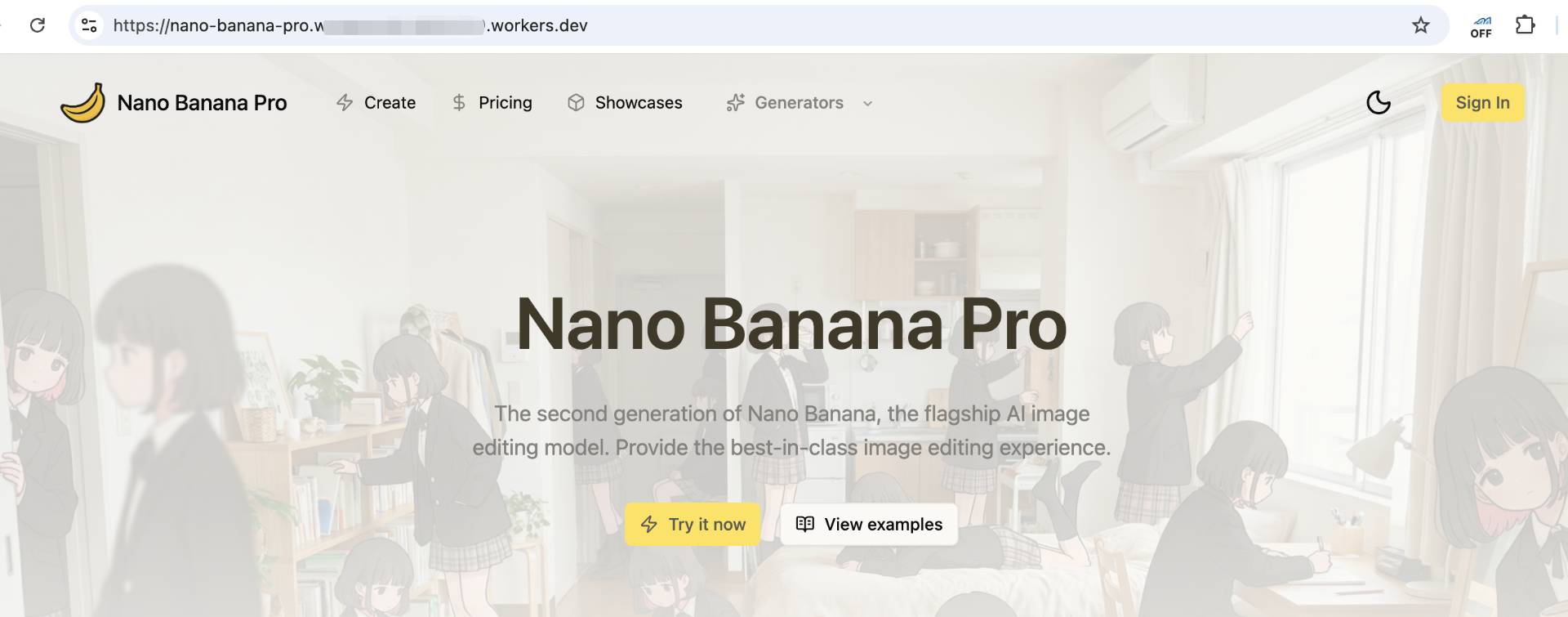Open the browser extensions puzzle icon
Image resolution: width=1568 pixels, height=617 pixels.
tap(1524, 25)
